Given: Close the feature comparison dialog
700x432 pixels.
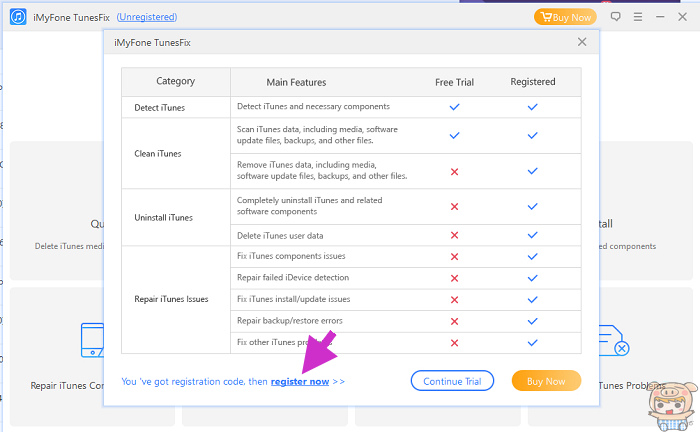Looking at the screenshot, I should point(582,42).
